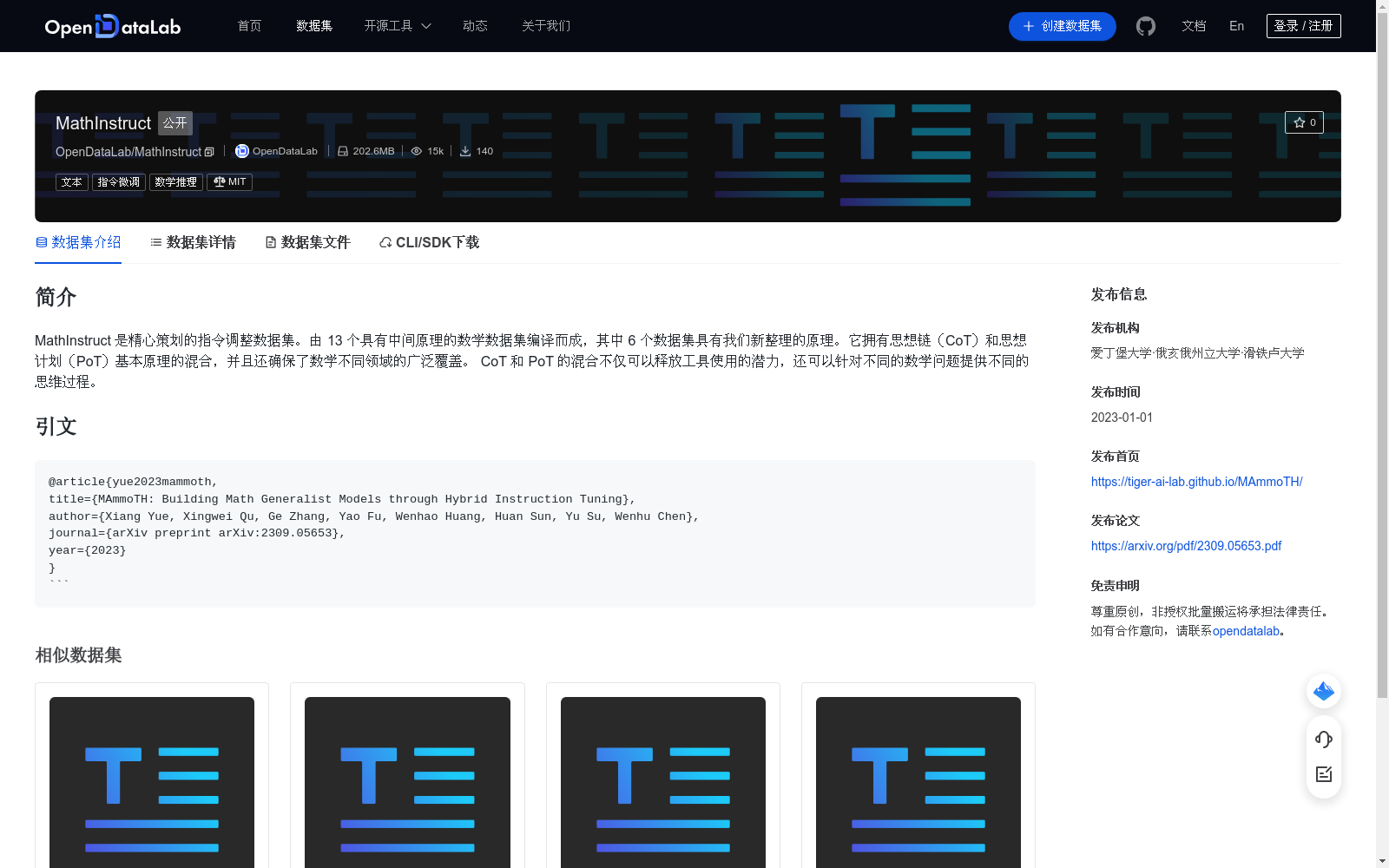Switch the site language to English

pyautogui.click(x=1235, y=26)
